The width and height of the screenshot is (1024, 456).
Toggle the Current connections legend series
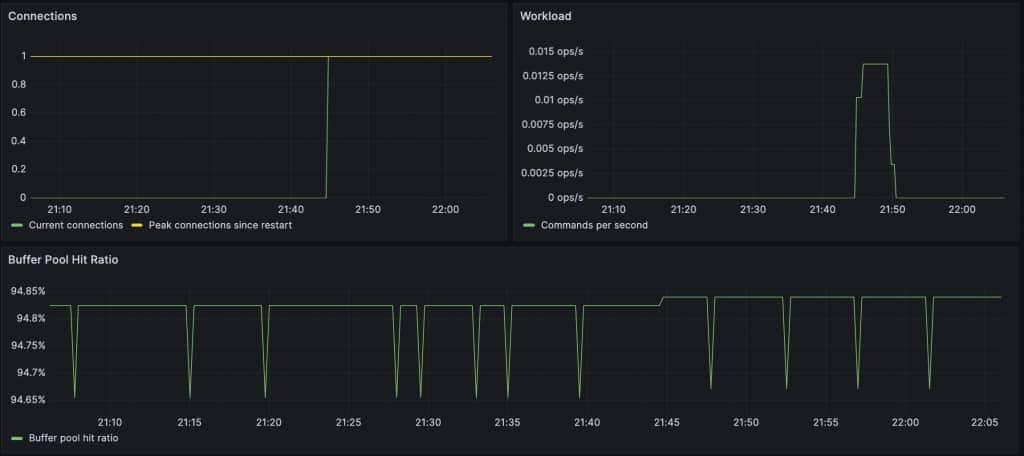76,225
